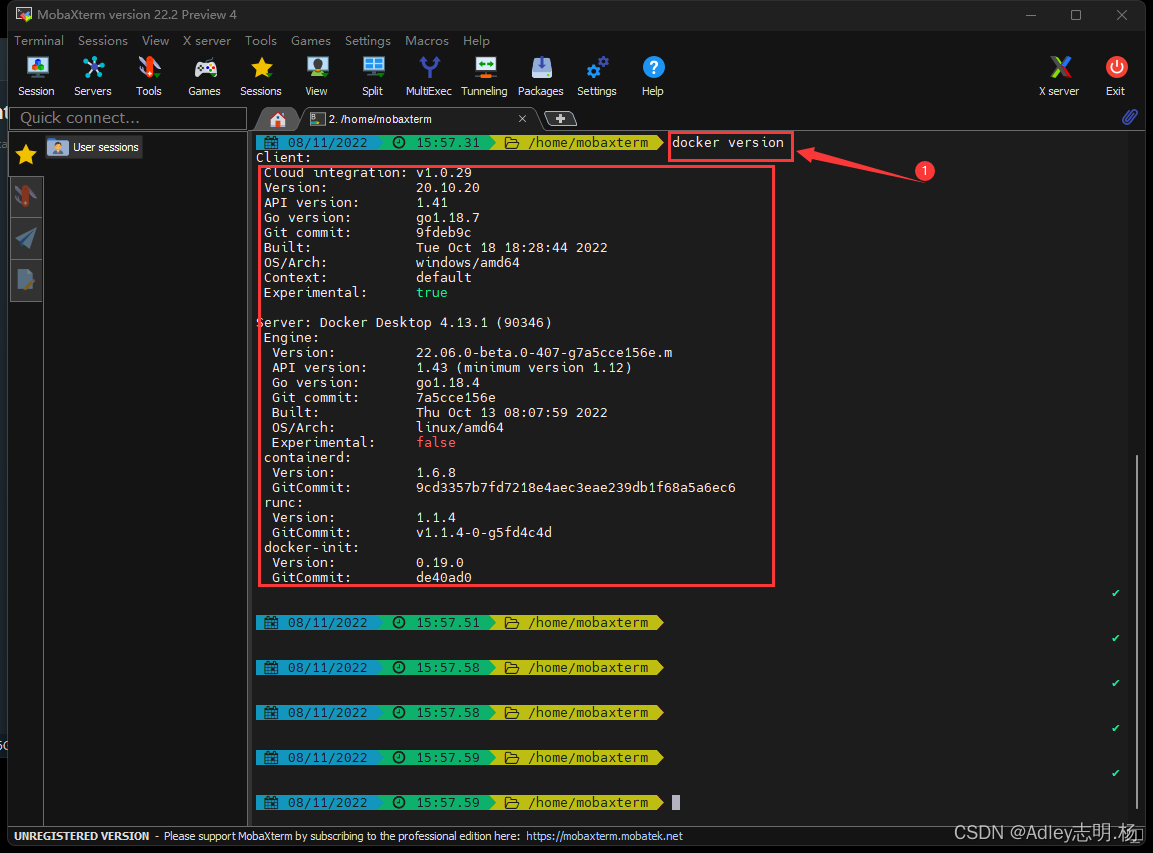The width and height of the screenshot is (1153, 853).
Task: Click 'Server: Docker Desktop 4.13.1 (90346)' line
Action: [x=404, y=323]
